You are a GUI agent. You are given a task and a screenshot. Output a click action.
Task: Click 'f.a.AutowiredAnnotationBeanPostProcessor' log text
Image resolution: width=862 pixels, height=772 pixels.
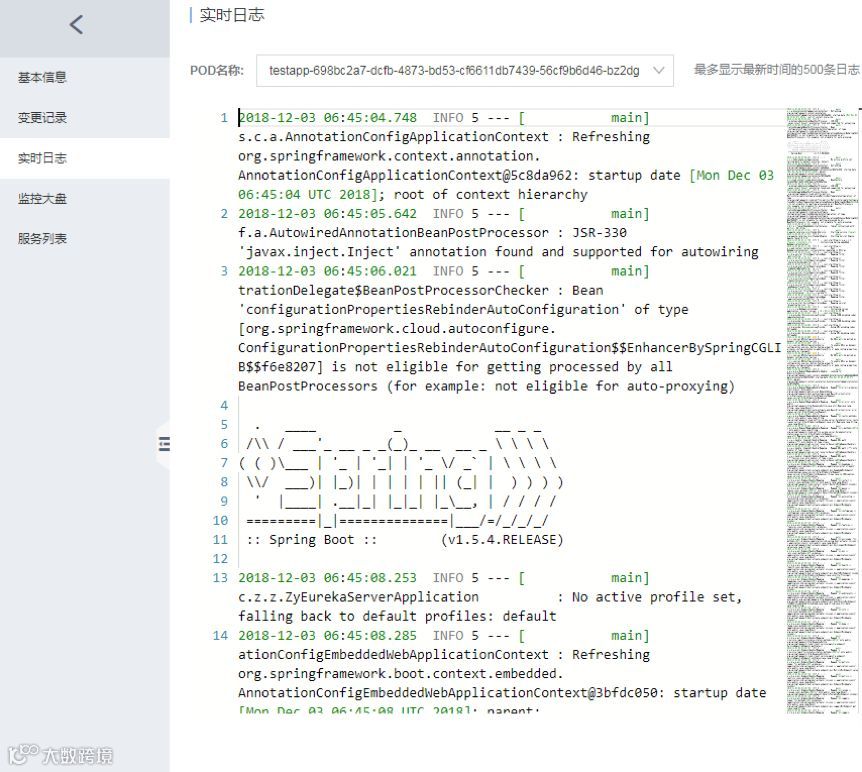(x=393, y=233)
